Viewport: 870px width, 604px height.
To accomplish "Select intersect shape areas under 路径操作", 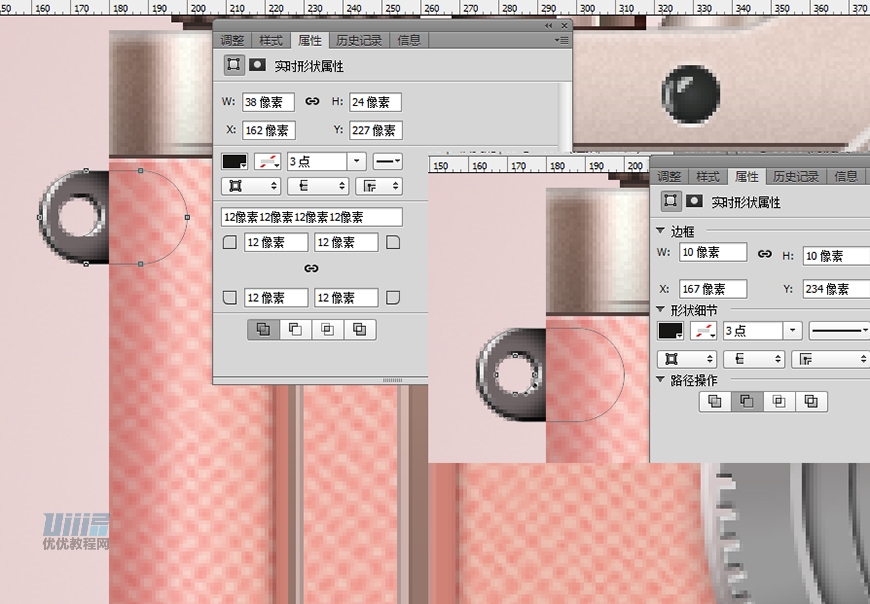I will pyautogui.click(x=779, y=401).
